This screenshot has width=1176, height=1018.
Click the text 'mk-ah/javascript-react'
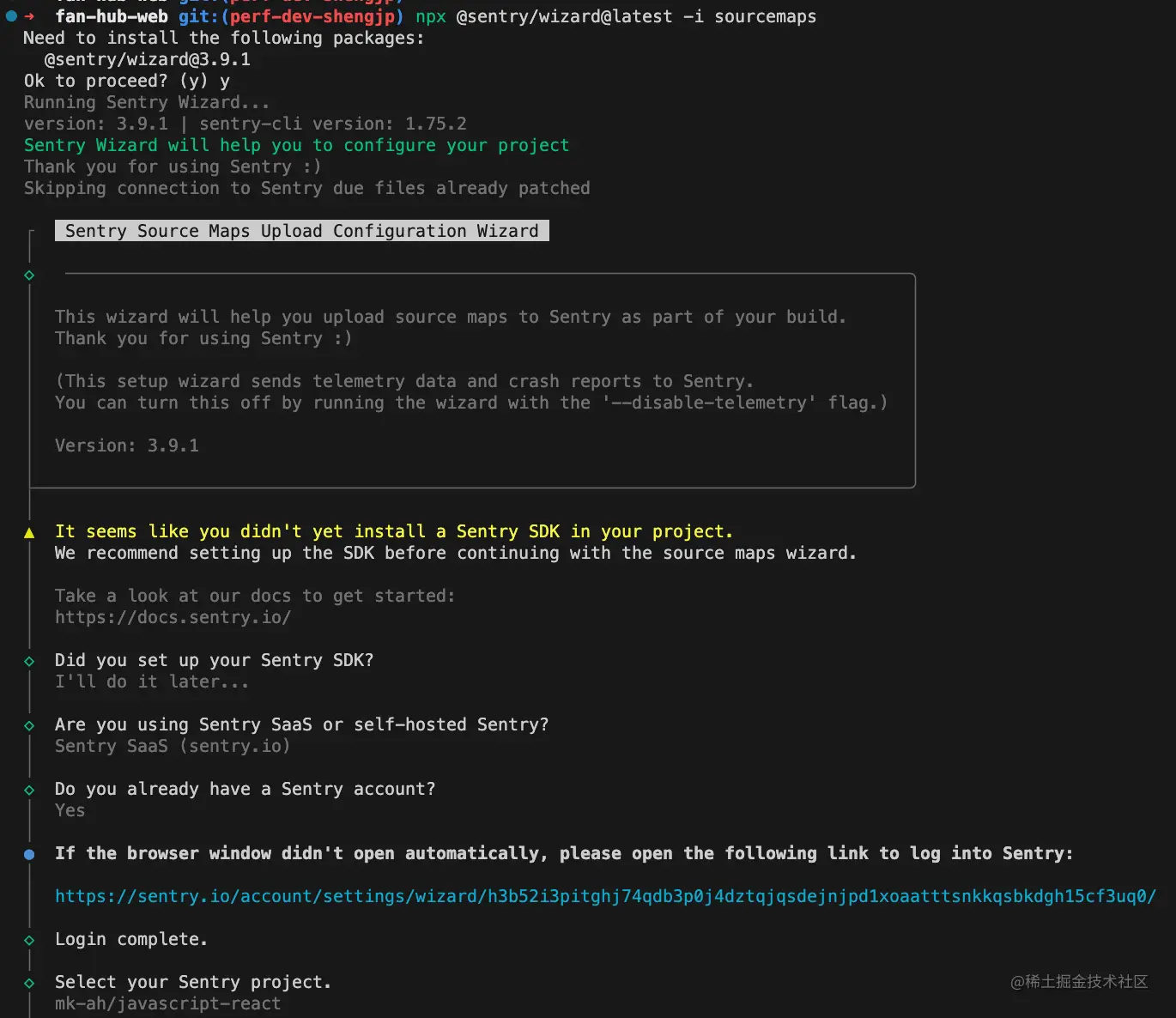pyautogui.click(x=167, y=1003)
